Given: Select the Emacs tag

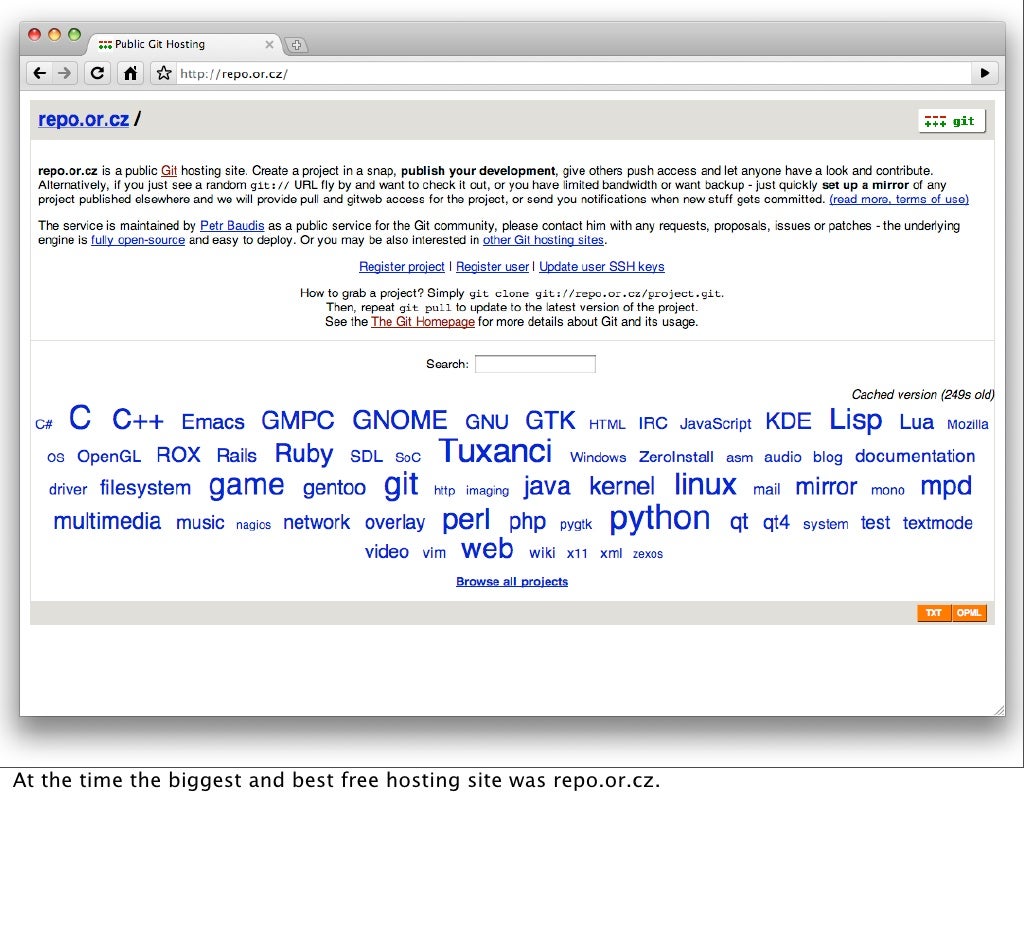Looking at the screenshot, I should pyautogui.click(x=213, y=422).
